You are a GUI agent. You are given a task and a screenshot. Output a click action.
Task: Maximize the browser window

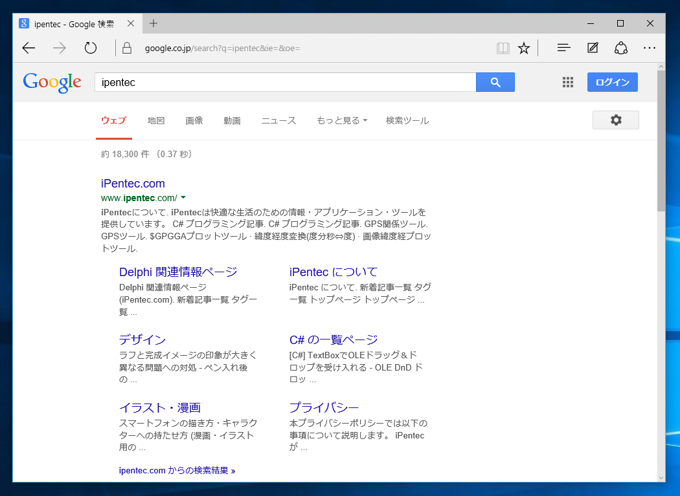point(620,23)
